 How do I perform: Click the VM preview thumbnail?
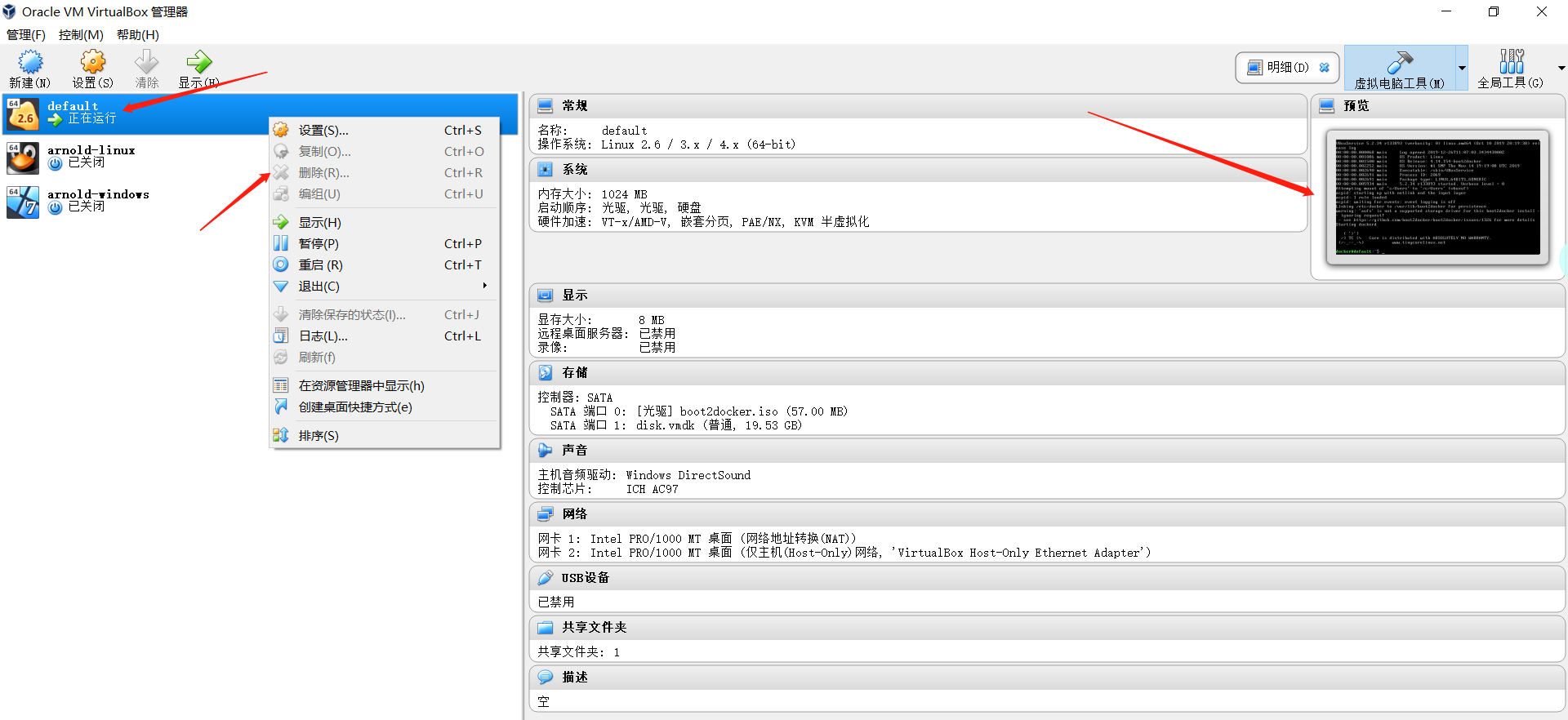pyautogui.click(x=1437, y=197)
